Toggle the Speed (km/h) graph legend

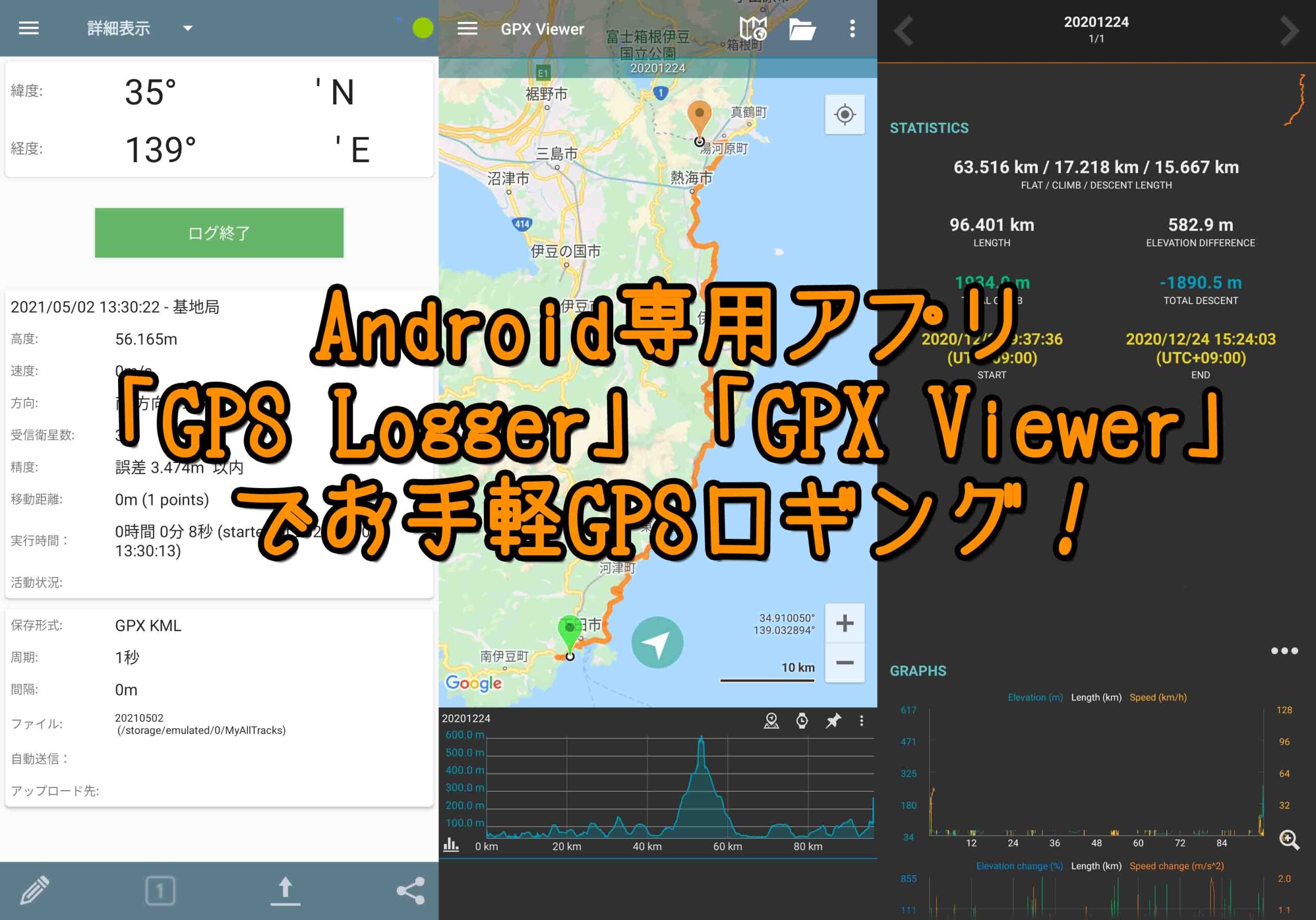tap(1158, 698)
